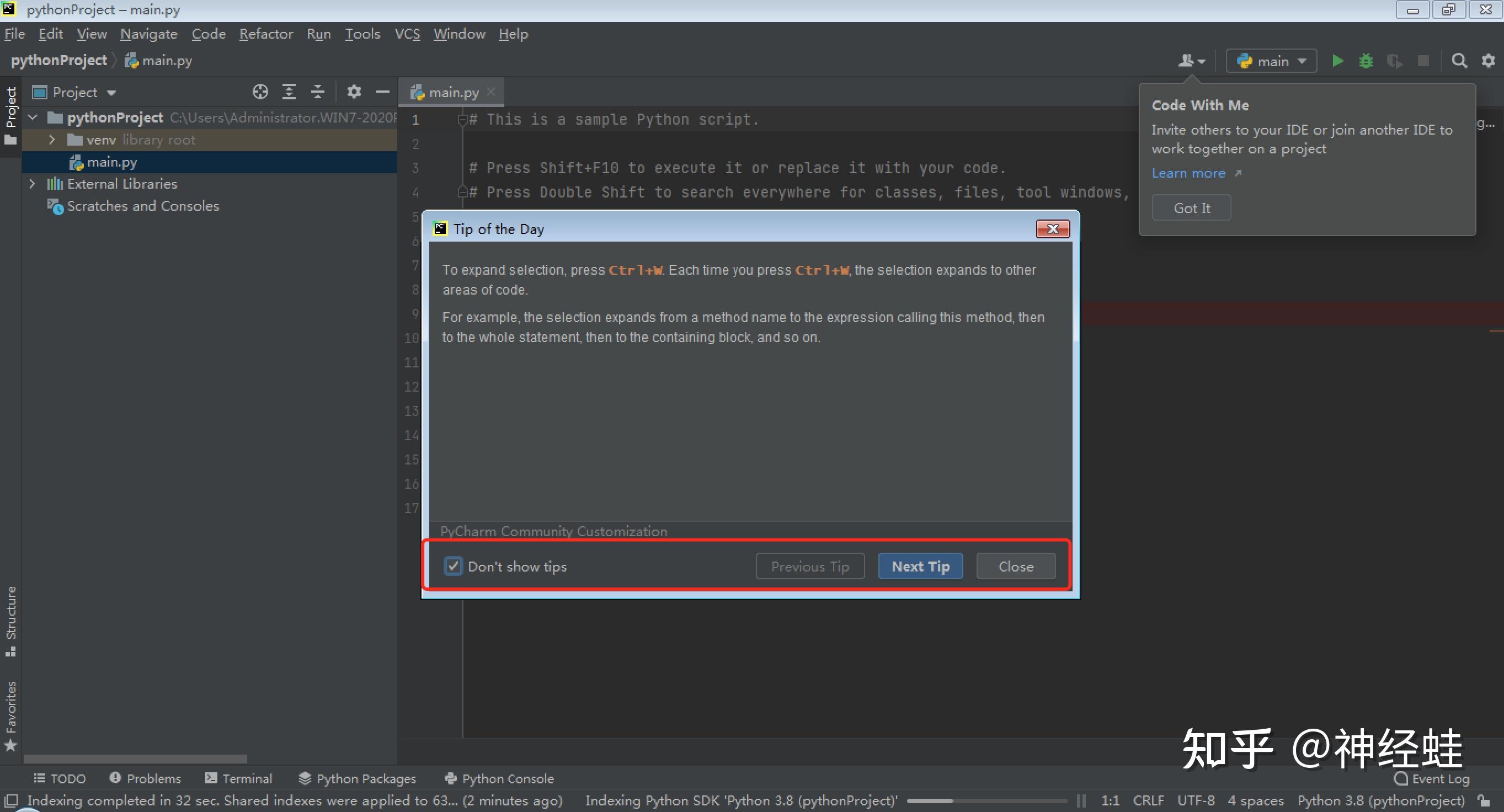Open IDE Settings via the gear icon top right

1487,60
